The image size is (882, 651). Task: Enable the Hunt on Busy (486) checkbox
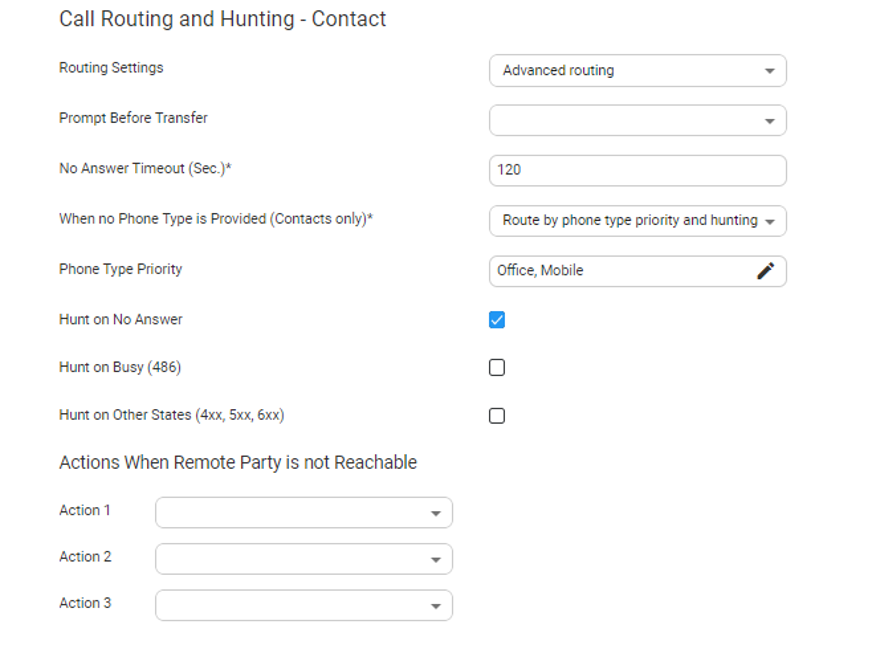(x=497, y=368)
